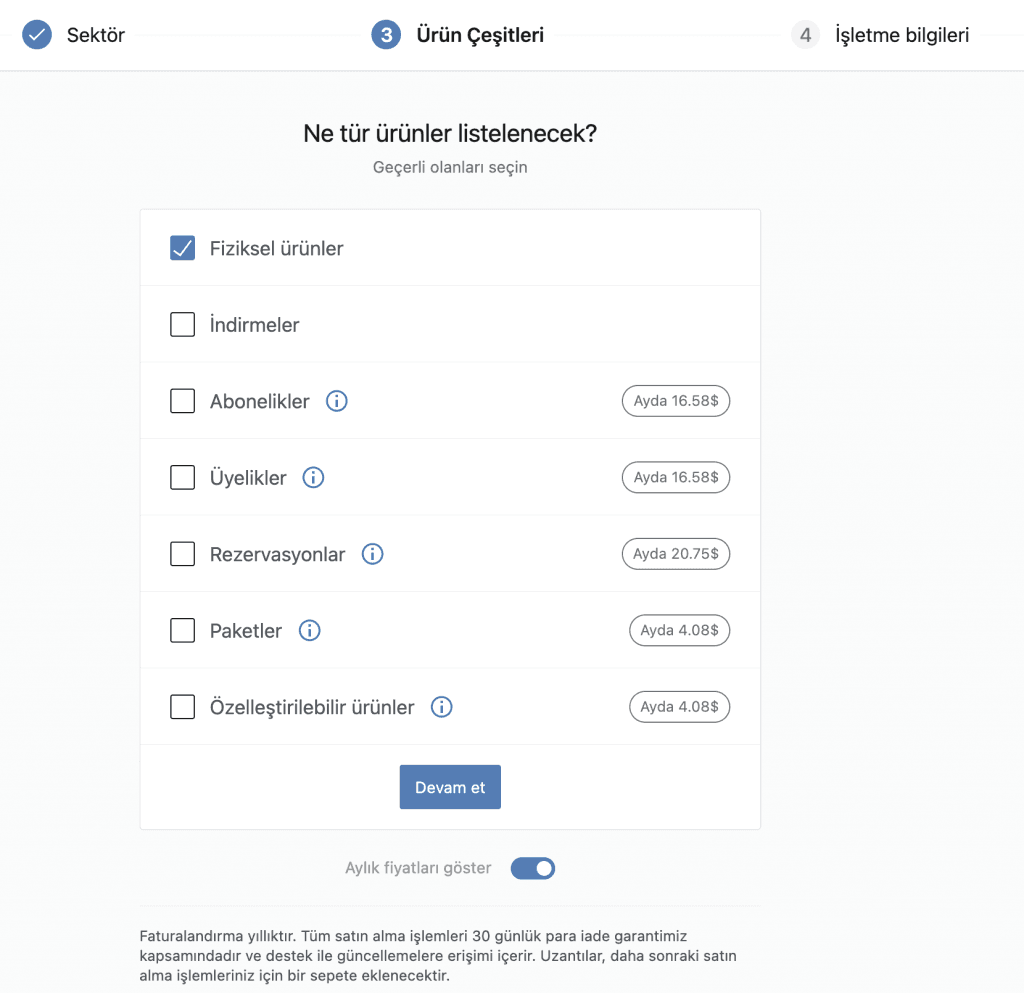Select the step 3 circle icon

(x=386, y=35)
